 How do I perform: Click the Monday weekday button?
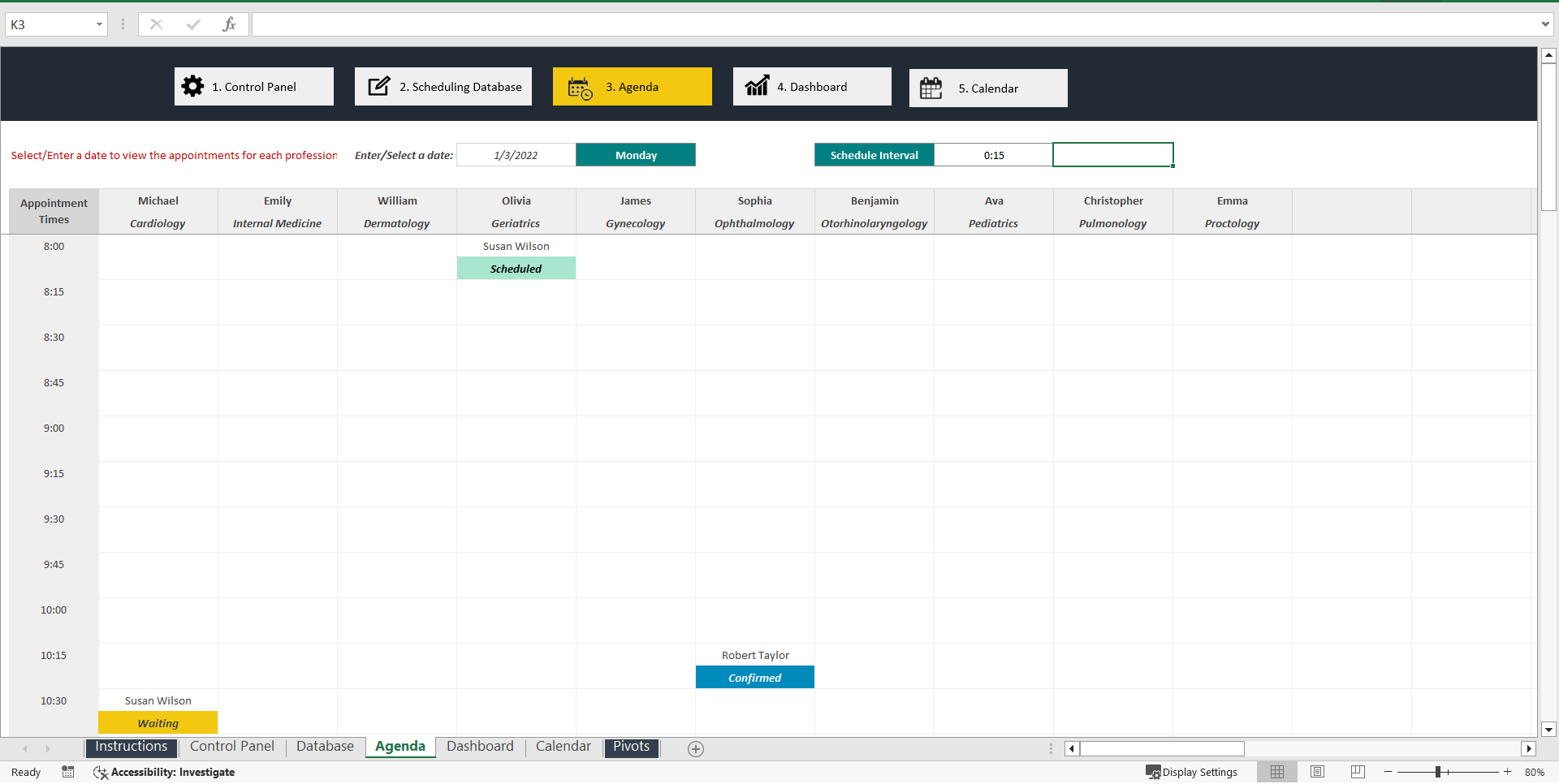point(636,154)
